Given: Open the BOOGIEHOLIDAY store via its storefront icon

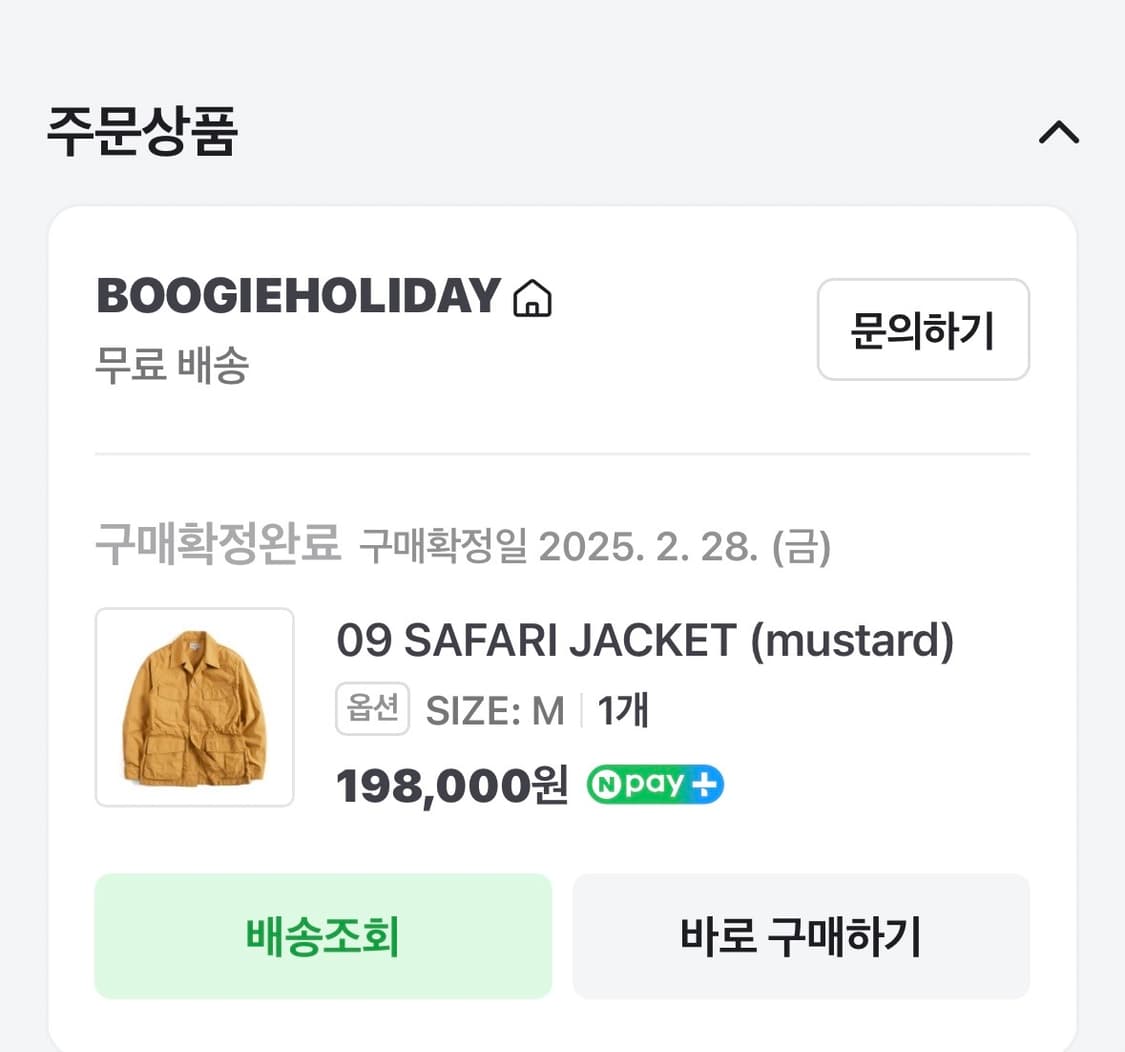Looking at the screenshot, I should [533, 297].
